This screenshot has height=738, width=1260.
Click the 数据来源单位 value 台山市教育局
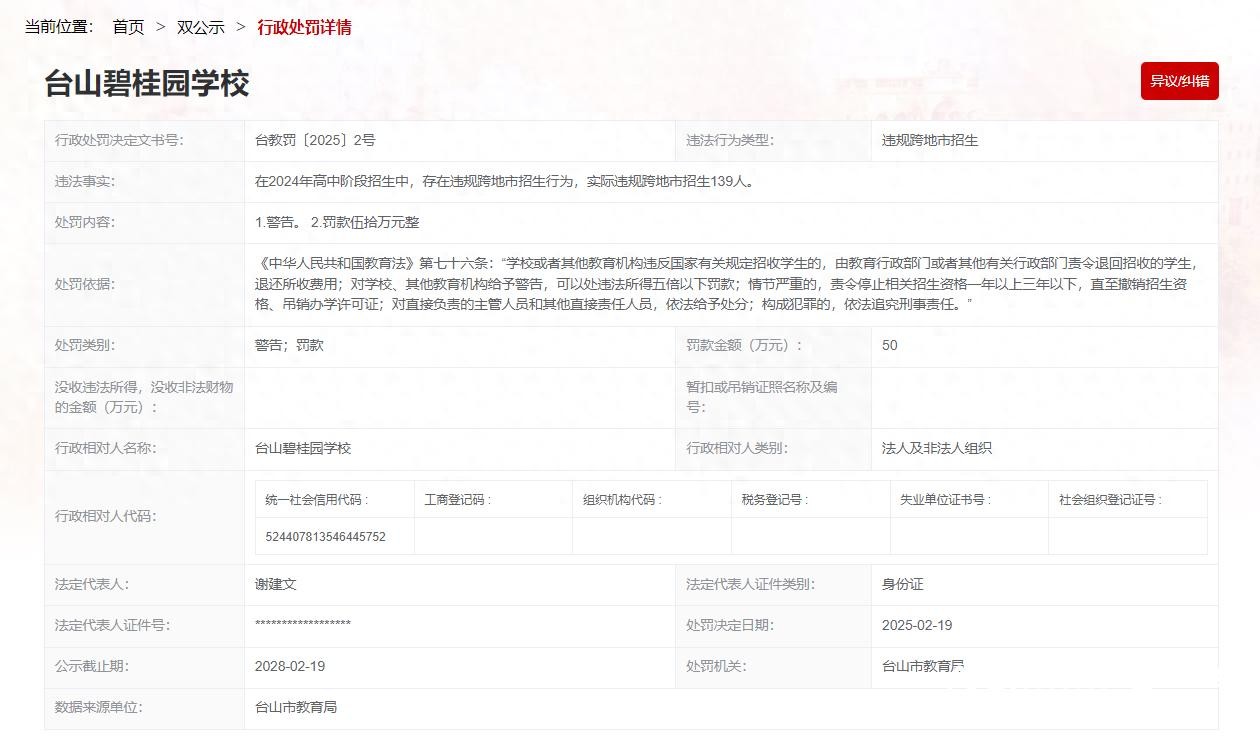296,707
